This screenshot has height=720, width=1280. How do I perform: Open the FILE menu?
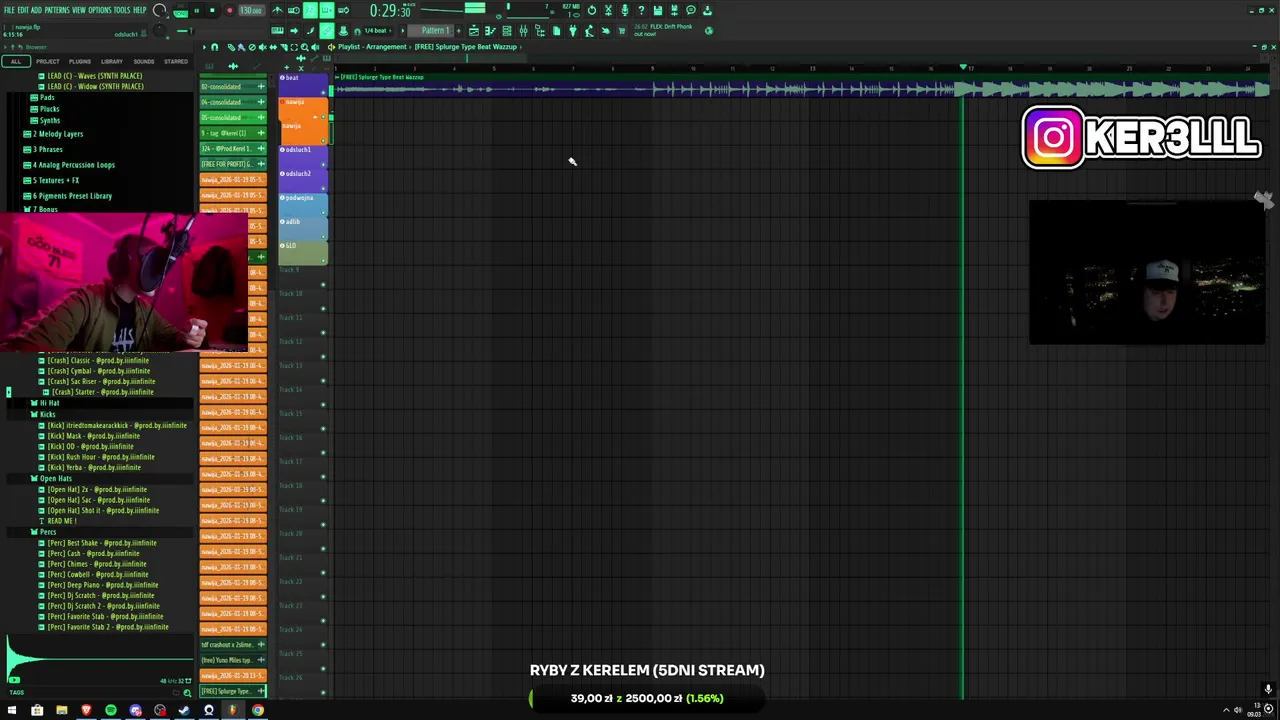point(10,10)
